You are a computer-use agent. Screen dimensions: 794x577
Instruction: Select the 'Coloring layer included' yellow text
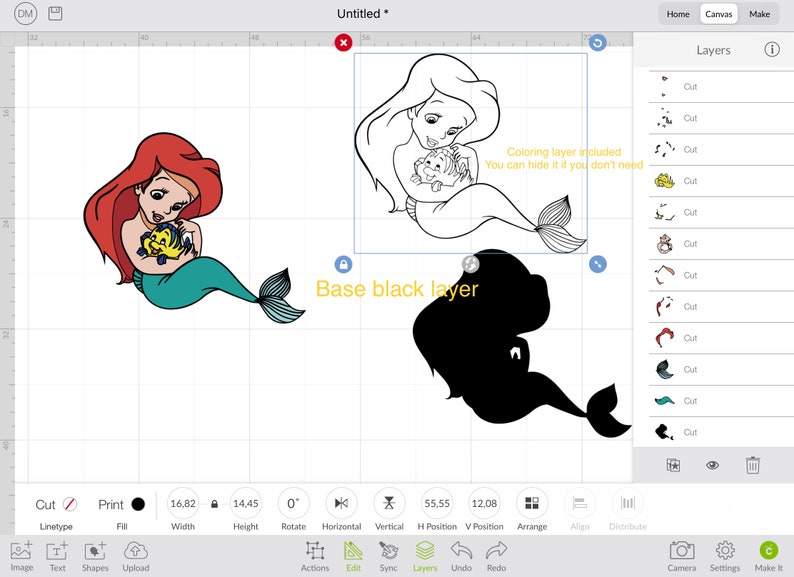point(564,151)
